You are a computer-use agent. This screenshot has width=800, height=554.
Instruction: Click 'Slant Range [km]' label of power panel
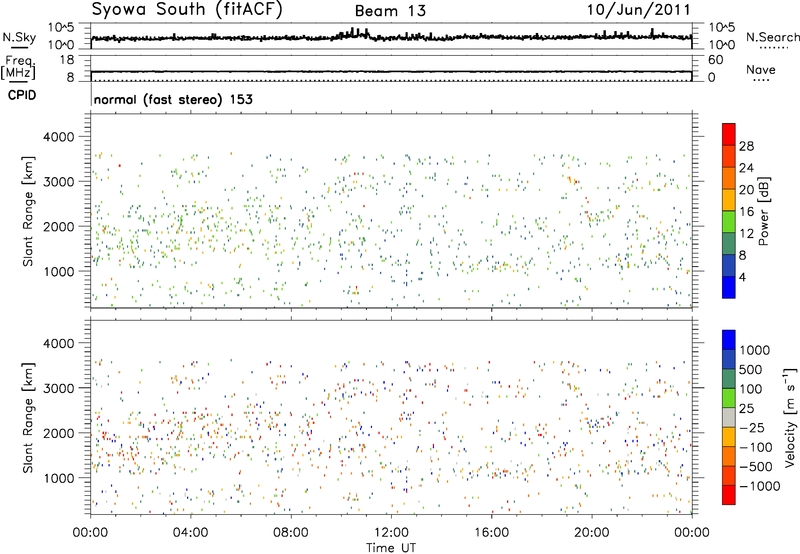coord(28,211)
